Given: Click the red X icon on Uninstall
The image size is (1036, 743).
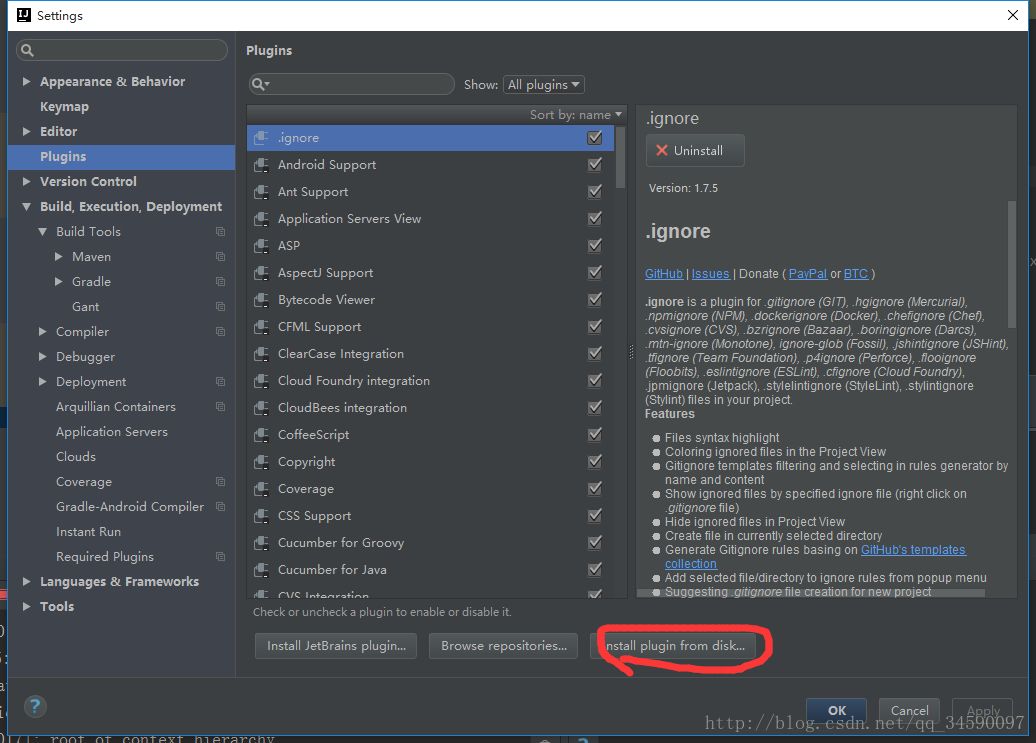Looking at the screenshot, I should [x=661, y=151].
